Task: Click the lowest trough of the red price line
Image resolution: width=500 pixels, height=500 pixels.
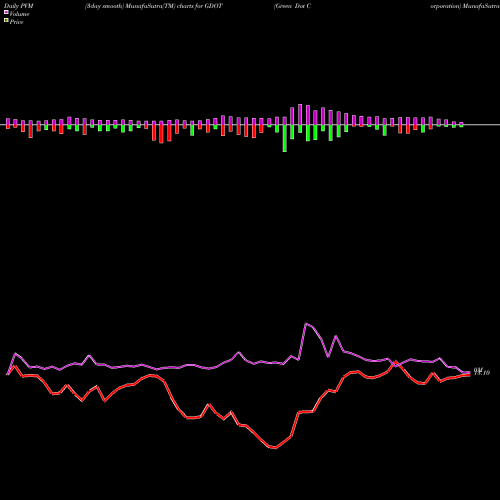Action: [275, 448]
